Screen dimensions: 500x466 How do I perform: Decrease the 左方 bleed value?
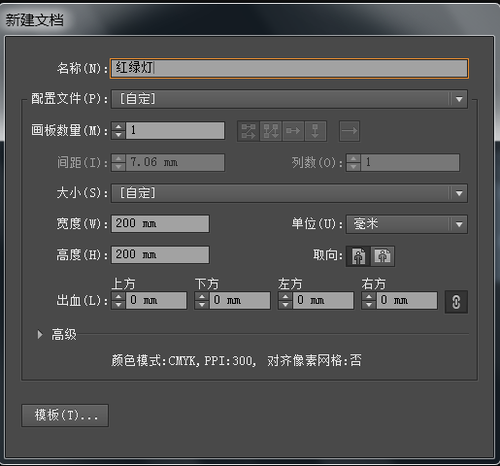[285, 305]
